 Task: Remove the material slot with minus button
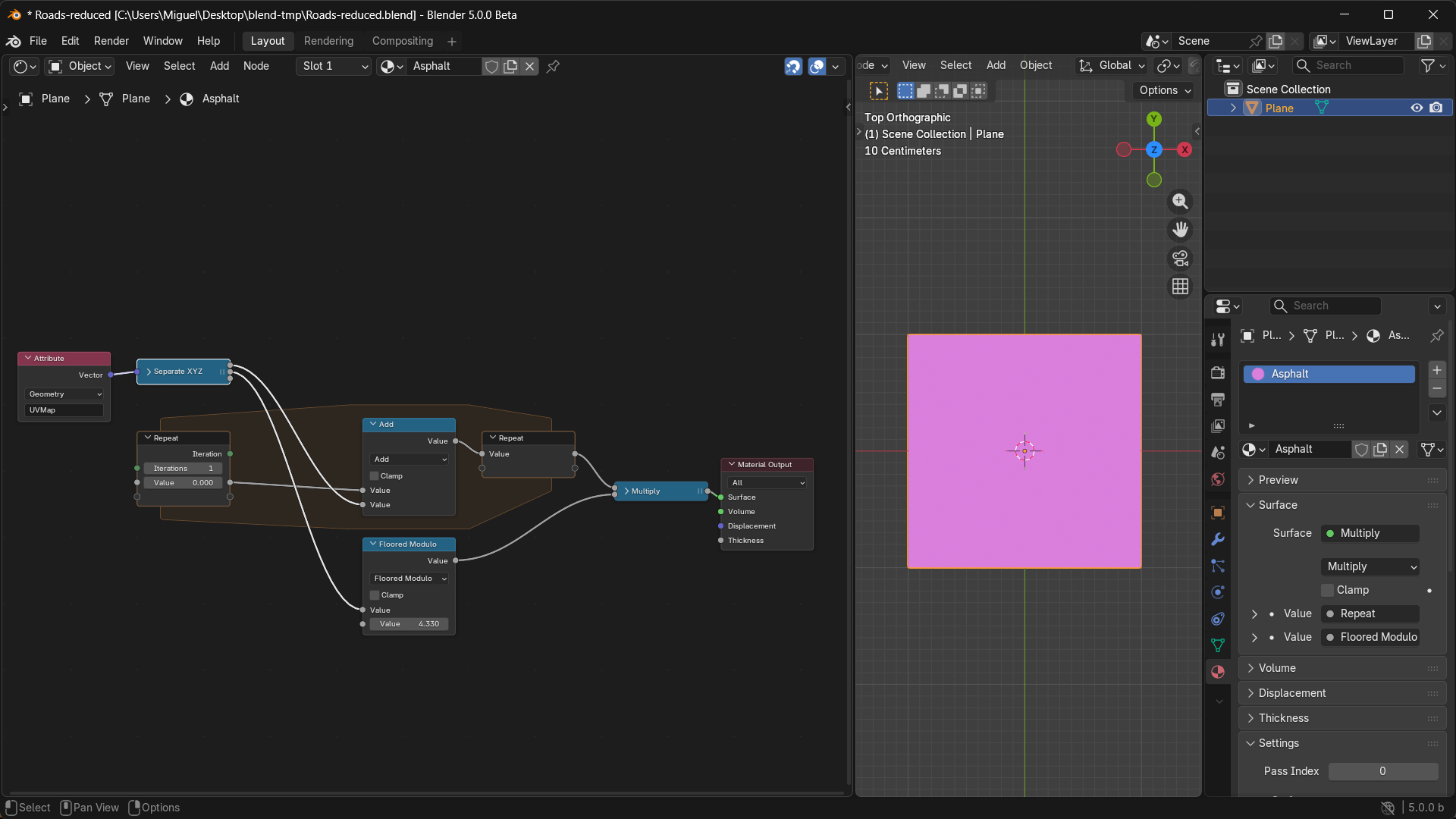pos(1436,388)
